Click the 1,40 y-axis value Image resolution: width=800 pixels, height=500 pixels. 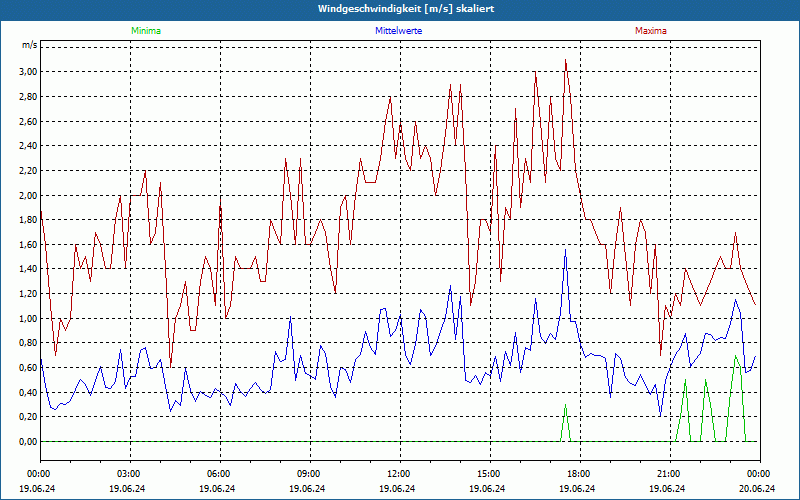pyautogui.click(x=28, y=269)
